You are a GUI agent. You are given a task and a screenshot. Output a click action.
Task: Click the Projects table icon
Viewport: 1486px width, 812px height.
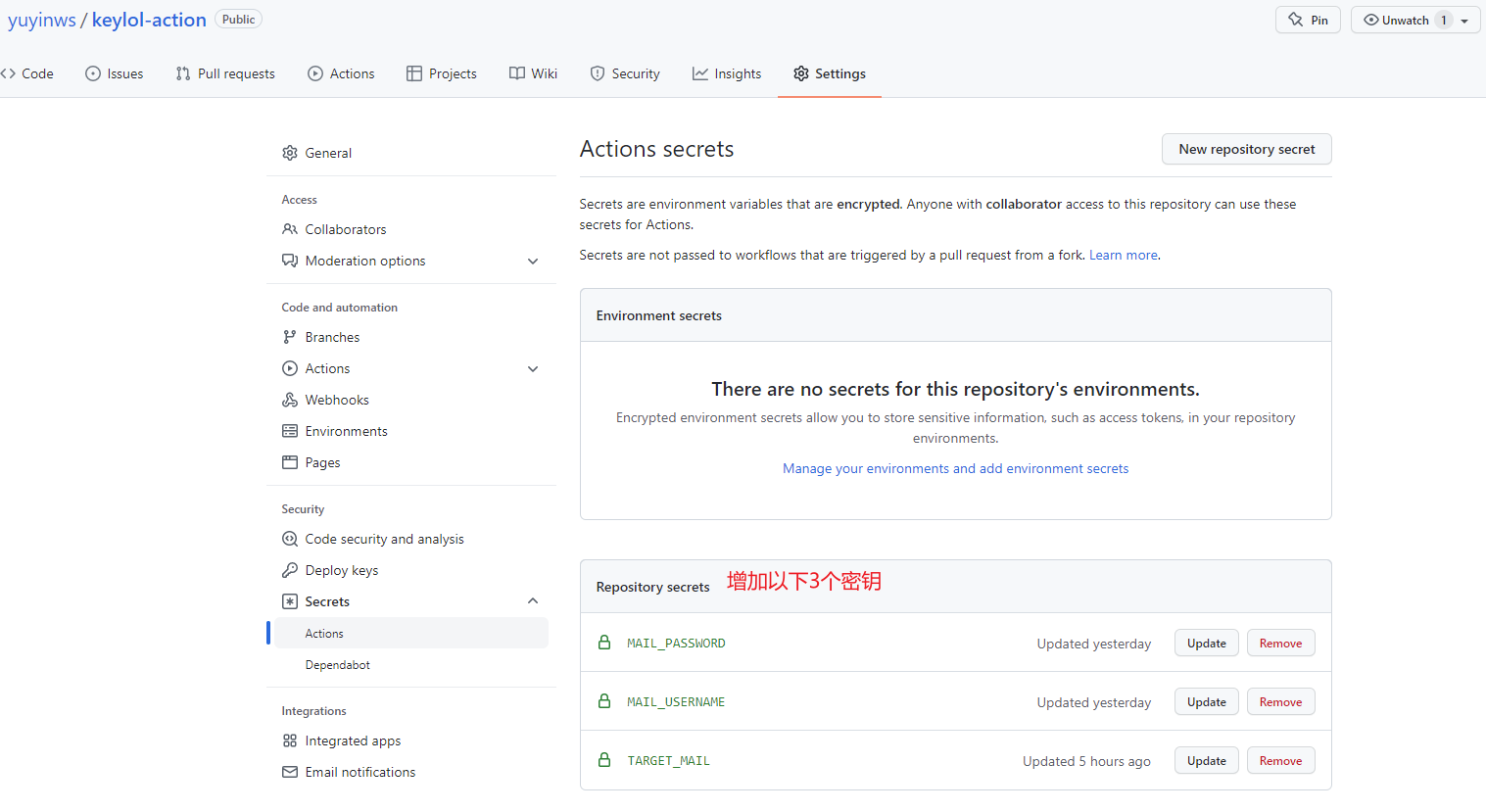414,73
